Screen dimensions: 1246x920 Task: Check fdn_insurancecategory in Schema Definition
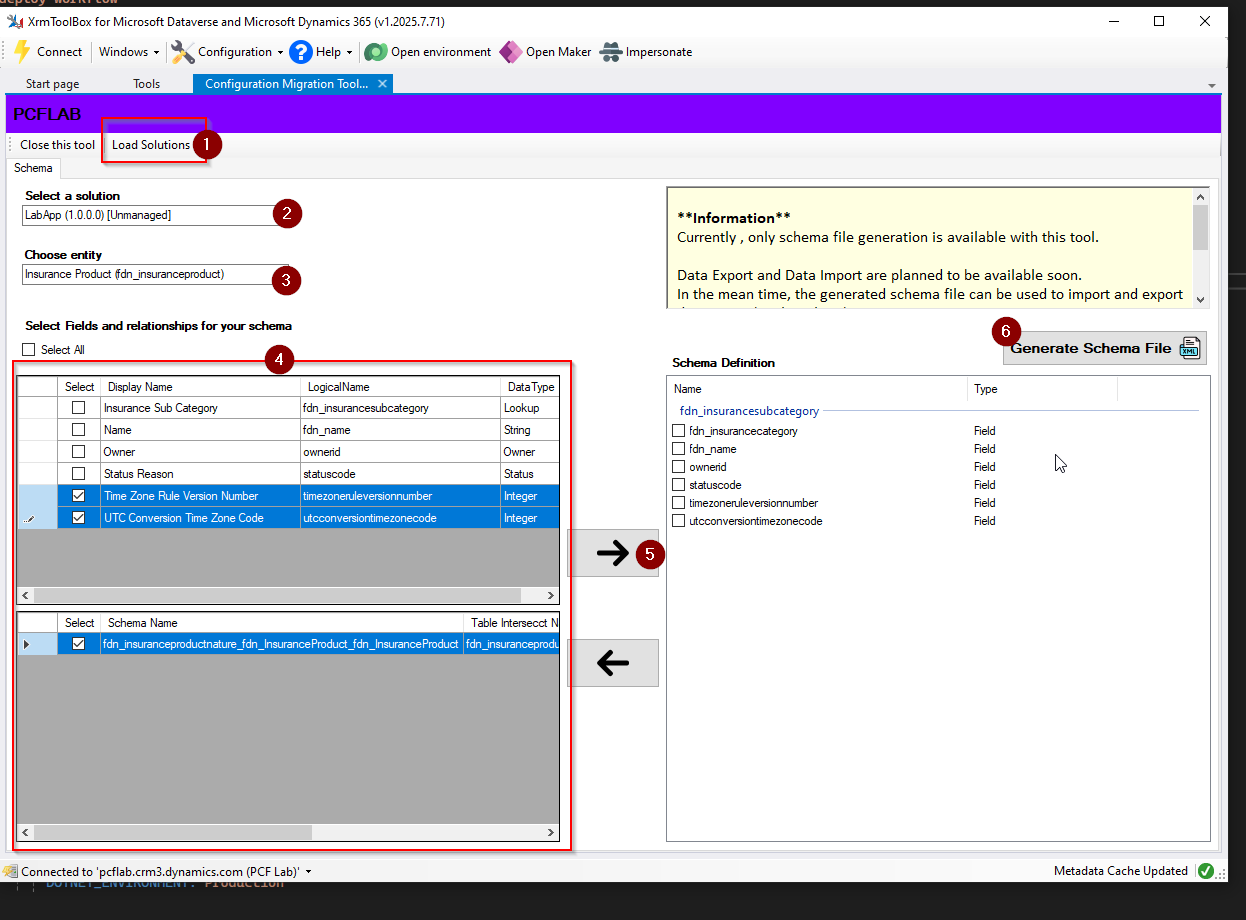pyautogui.click(x=679, y=431)
